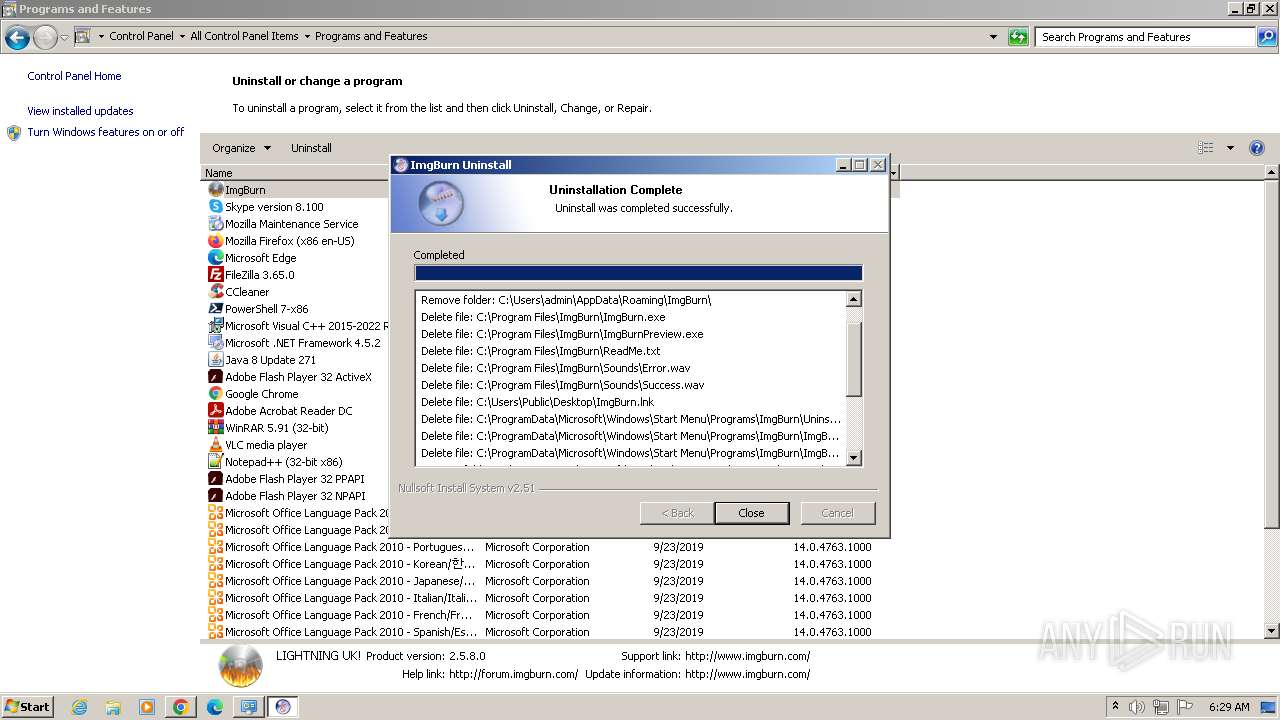Open the Start menu
The height and width of the screenshot is (720, 1280).
pos(27,707)
